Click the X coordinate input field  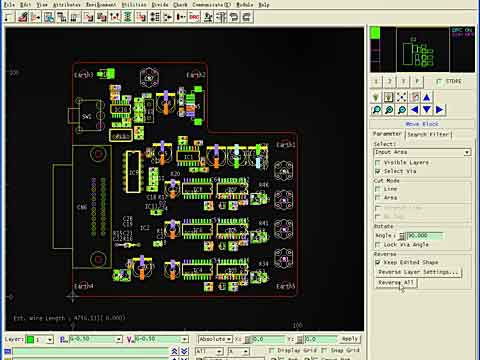click(268, 339)
